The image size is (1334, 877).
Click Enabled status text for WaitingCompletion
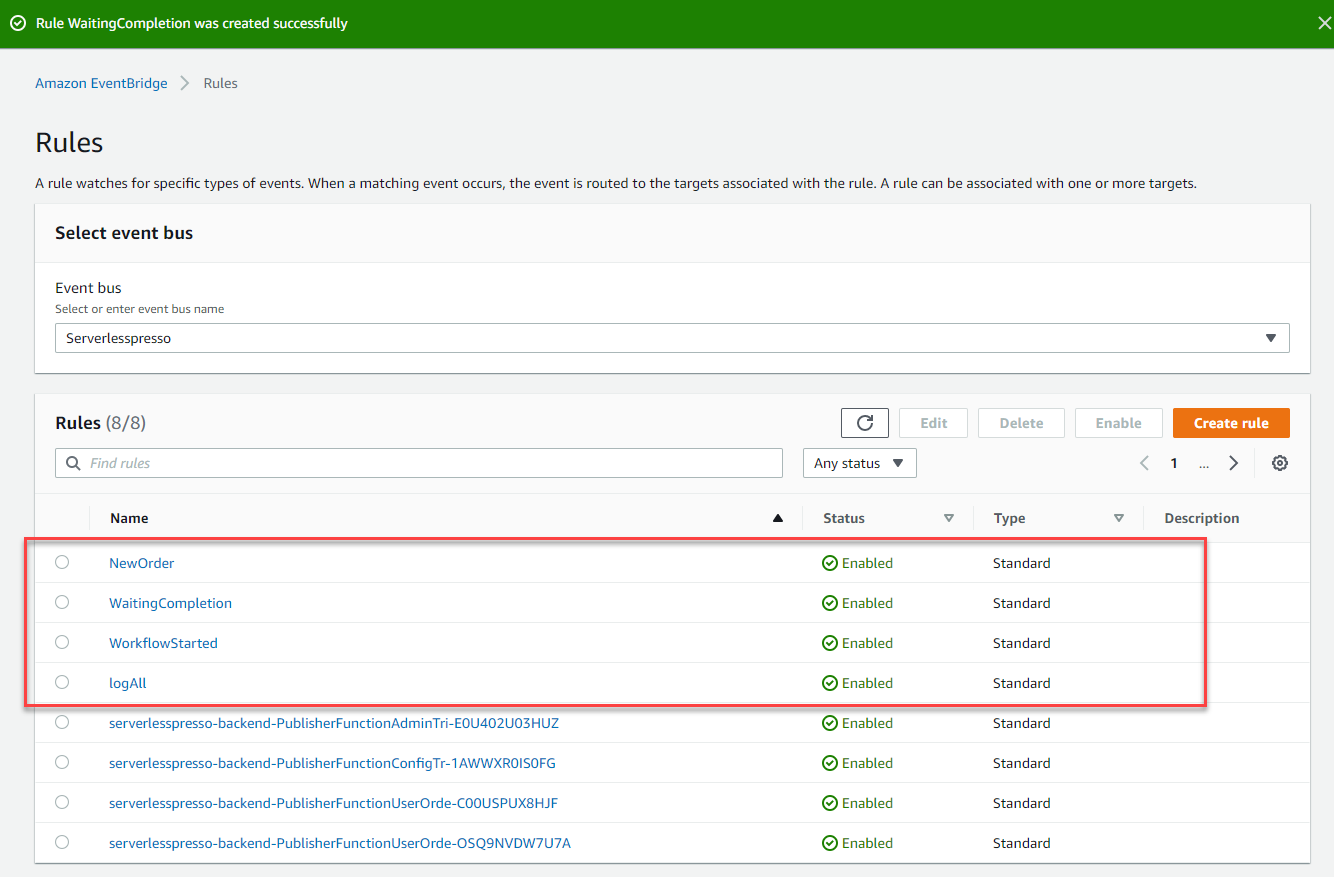click(867, 603)
